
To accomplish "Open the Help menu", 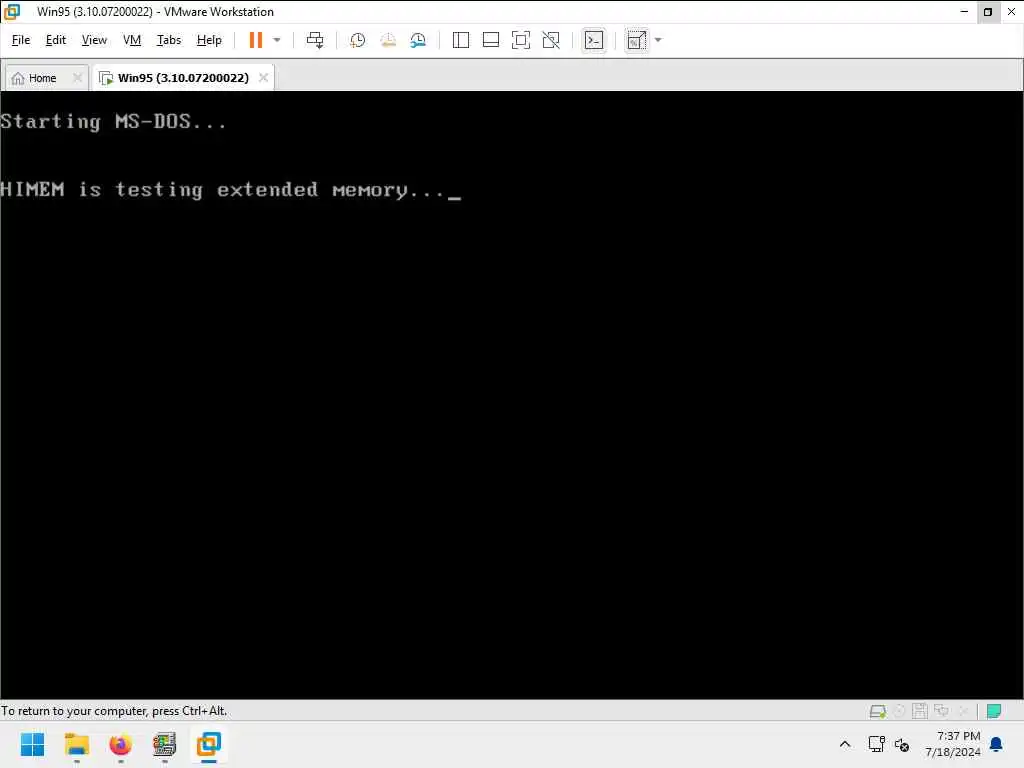I will point(209,40).
